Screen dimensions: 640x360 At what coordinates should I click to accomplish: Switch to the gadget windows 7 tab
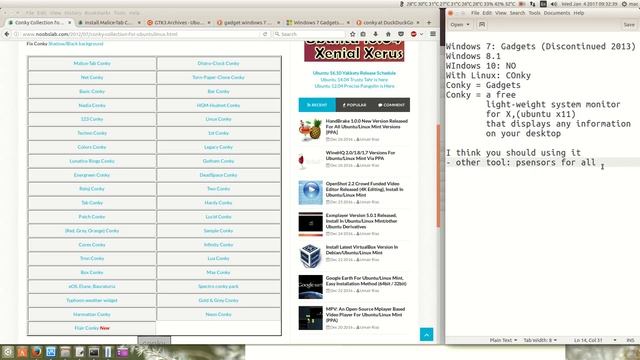[248, 22]
